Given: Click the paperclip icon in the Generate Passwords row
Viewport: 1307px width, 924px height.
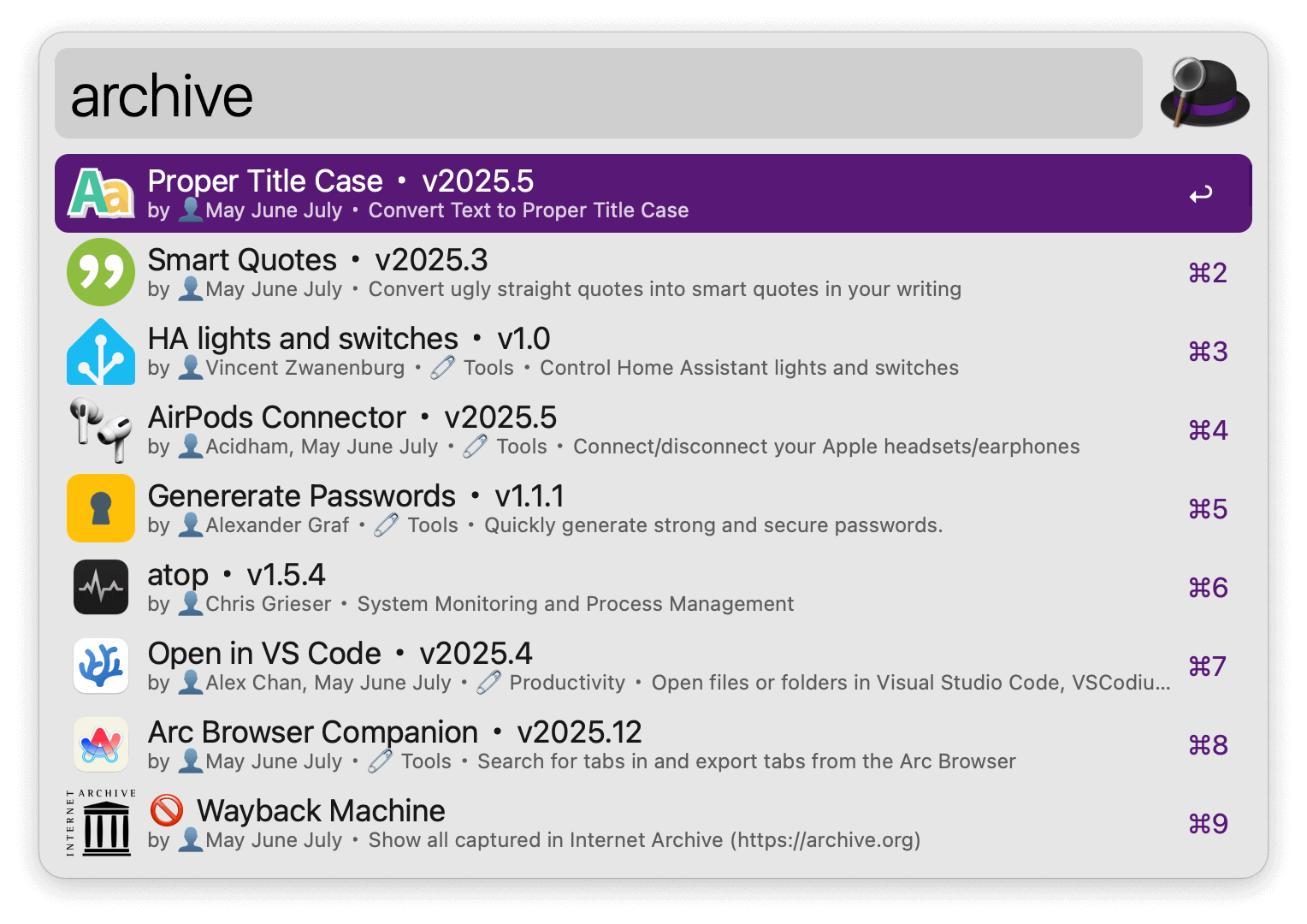Looking at the screenshot, I should tap(387, 525).
